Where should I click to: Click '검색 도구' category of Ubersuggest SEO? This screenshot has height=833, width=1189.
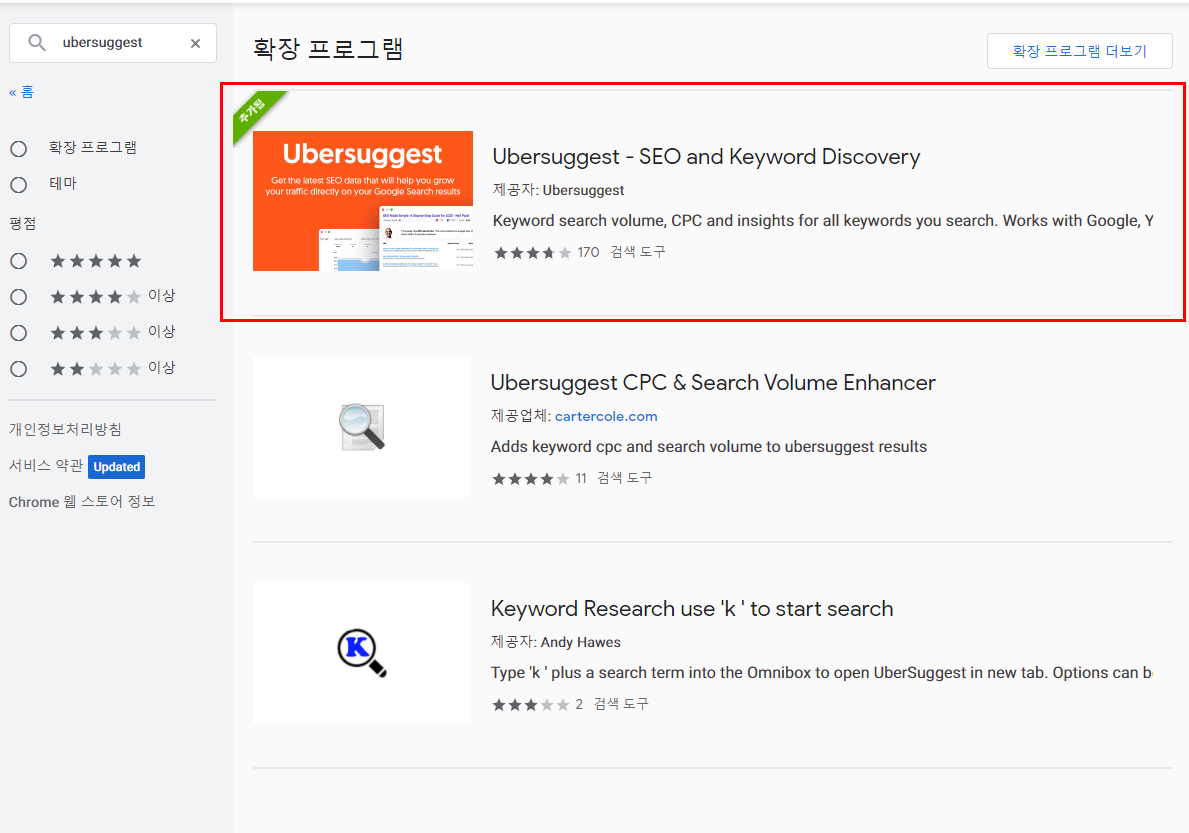click(638, 252)
